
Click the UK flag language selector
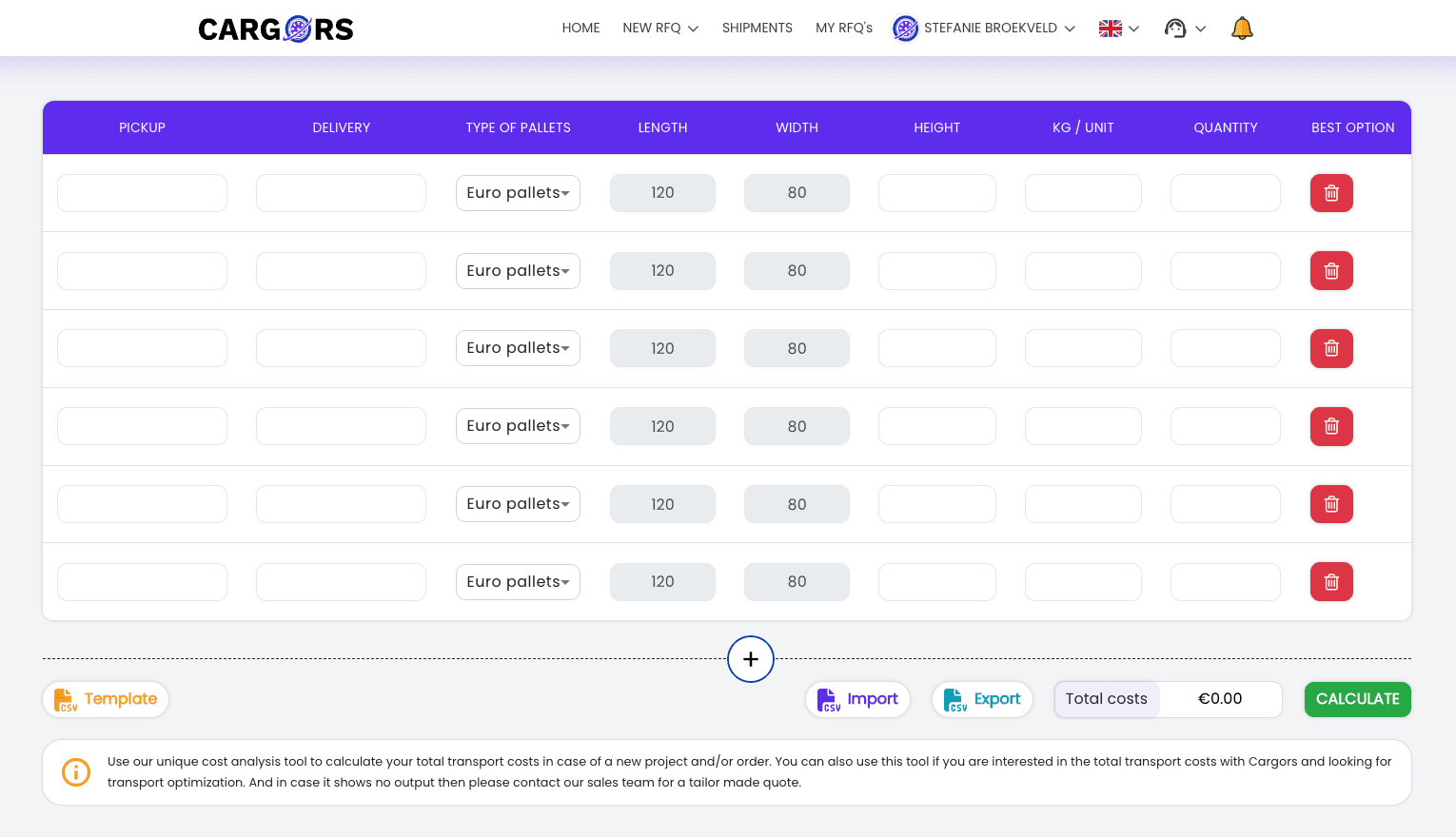[1111, 29]
